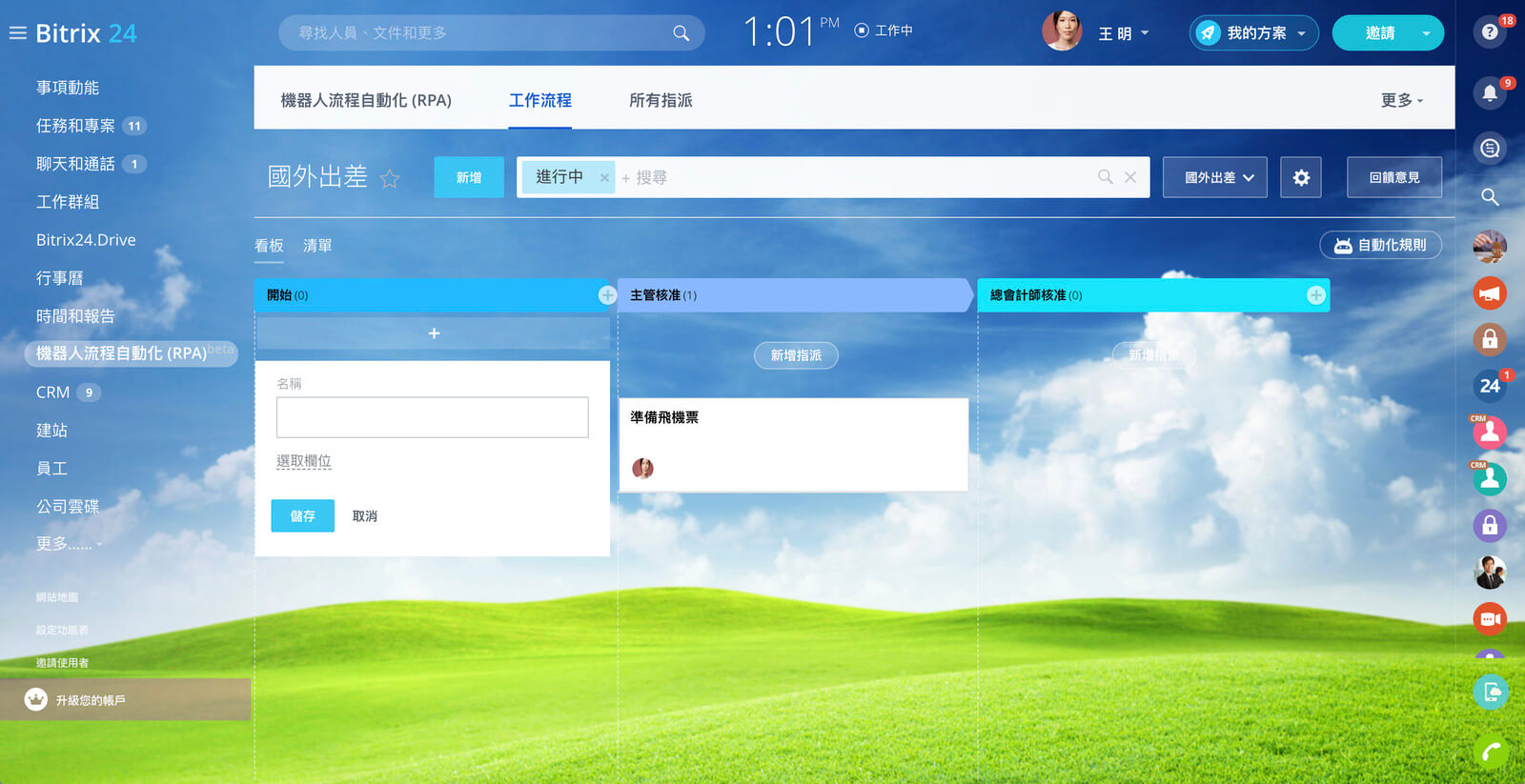Open 自動化規則 automation rules
The image size is (1525, 784).
point(1380,246)
